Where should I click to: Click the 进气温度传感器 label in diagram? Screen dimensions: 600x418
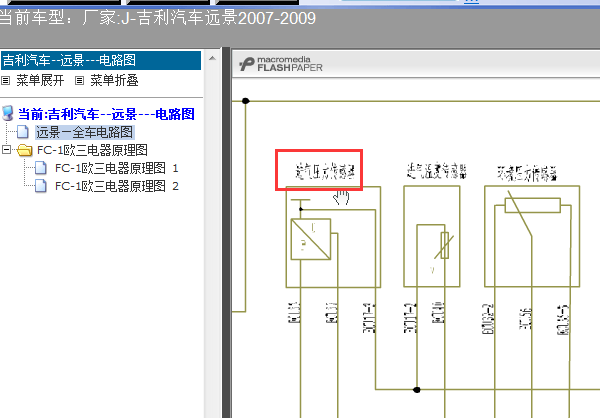pos(437,171)
